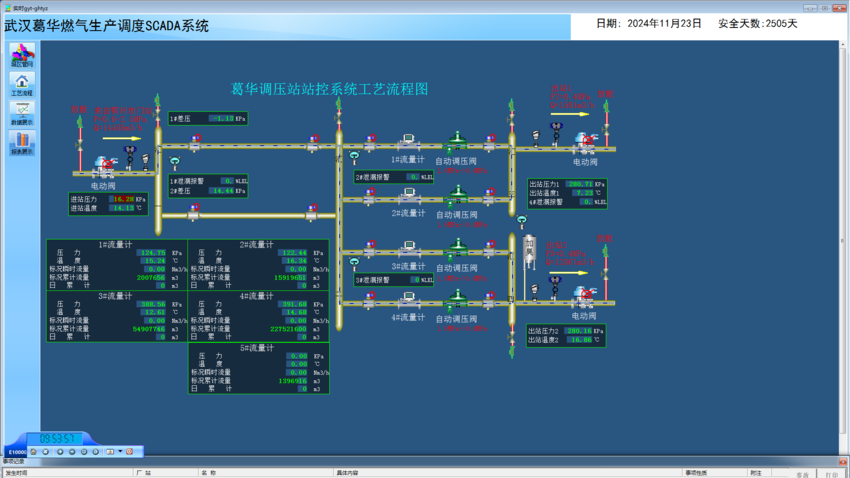Expand the dropdown arrow in bottom toolbar
Screen dimensions: 850x478
pos(120,451)
